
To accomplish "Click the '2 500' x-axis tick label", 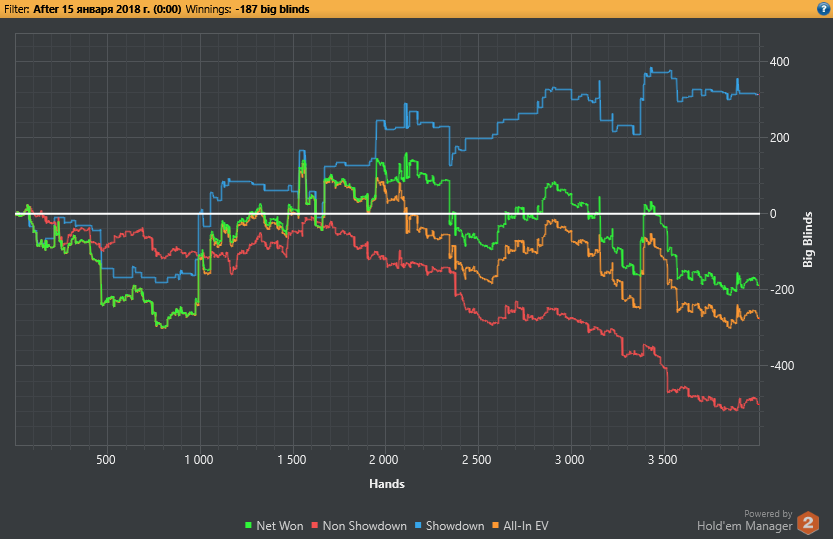I will tap(477, 459).
